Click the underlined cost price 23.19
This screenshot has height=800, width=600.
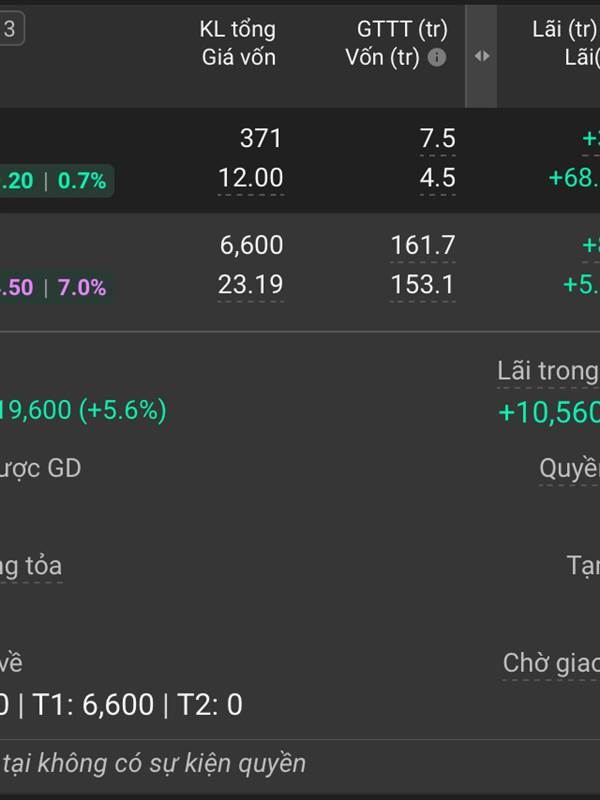(251, 286)
